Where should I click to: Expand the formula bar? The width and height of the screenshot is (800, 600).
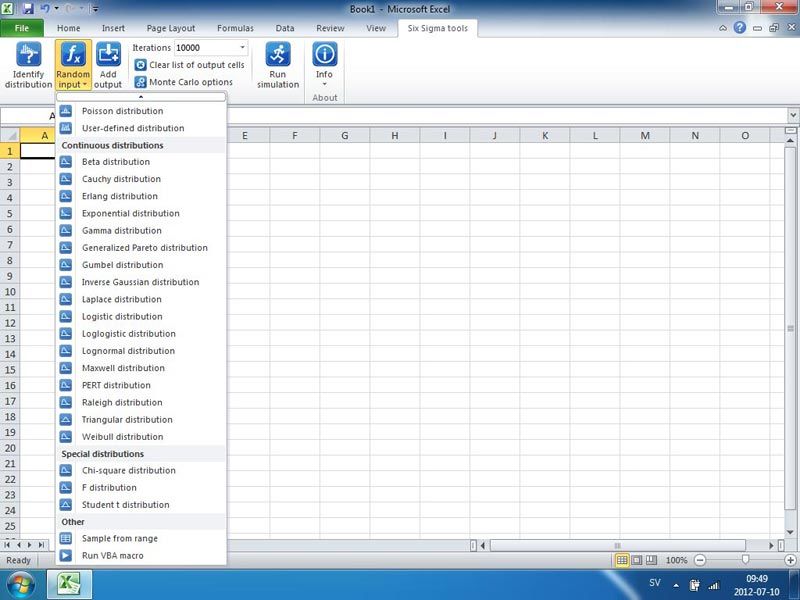pyautogui.click(x=793, y=115)
